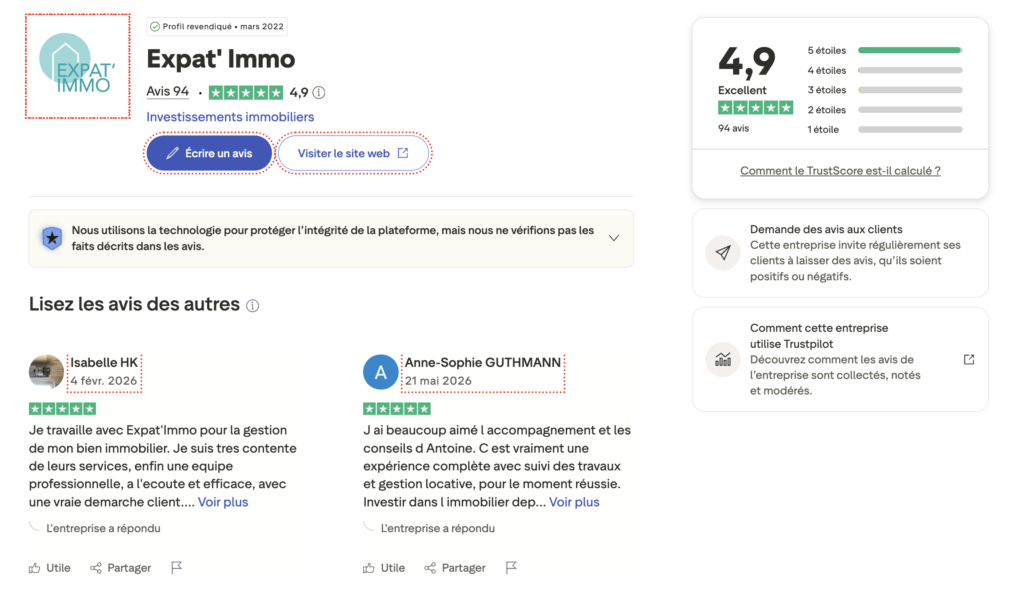Click the date 21 mai 2026
The width and height of the screenshot is (1024, 597).
(x=438, y=381)
